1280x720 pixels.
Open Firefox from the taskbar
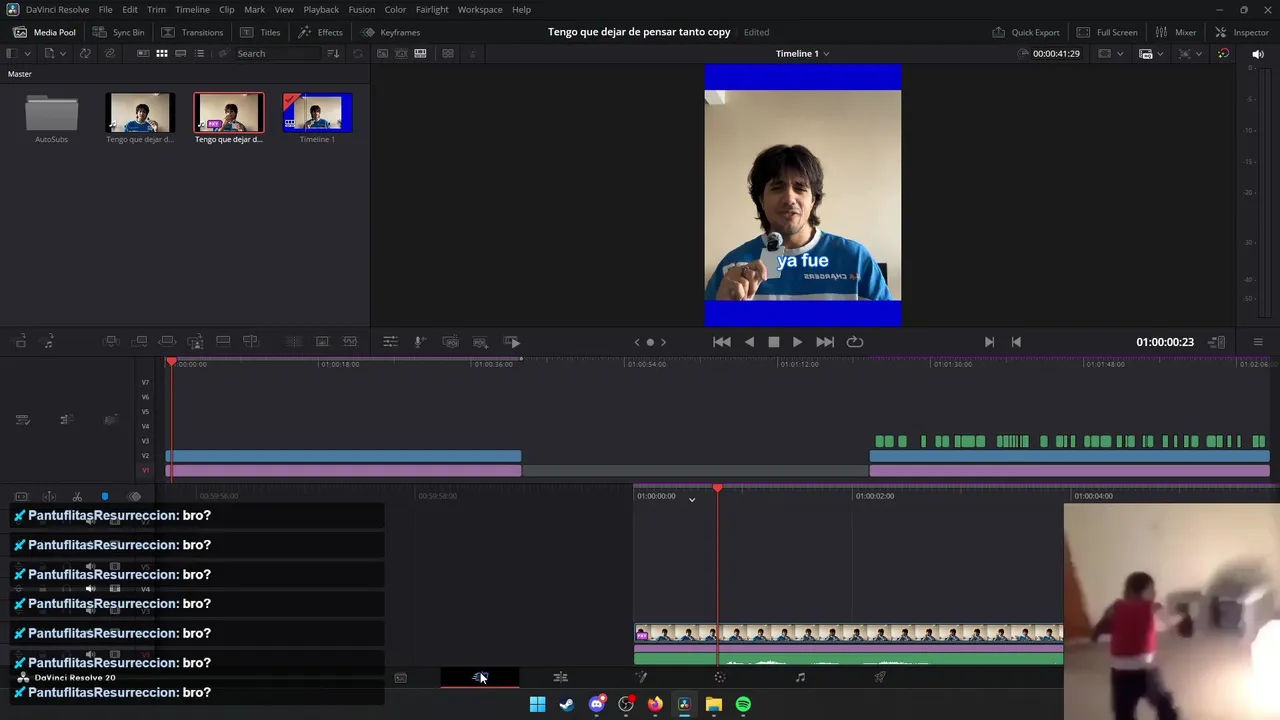point(655,704)
